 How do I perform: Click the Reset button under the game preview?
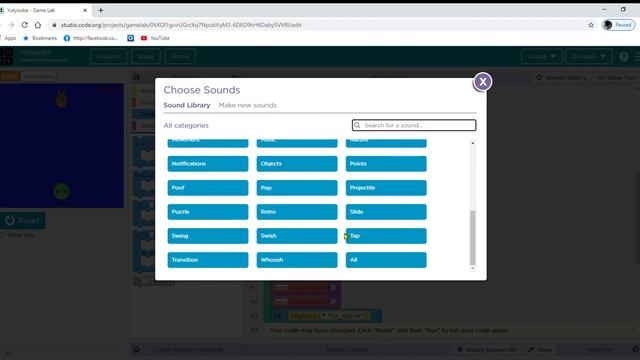click(x=23, y=220)
